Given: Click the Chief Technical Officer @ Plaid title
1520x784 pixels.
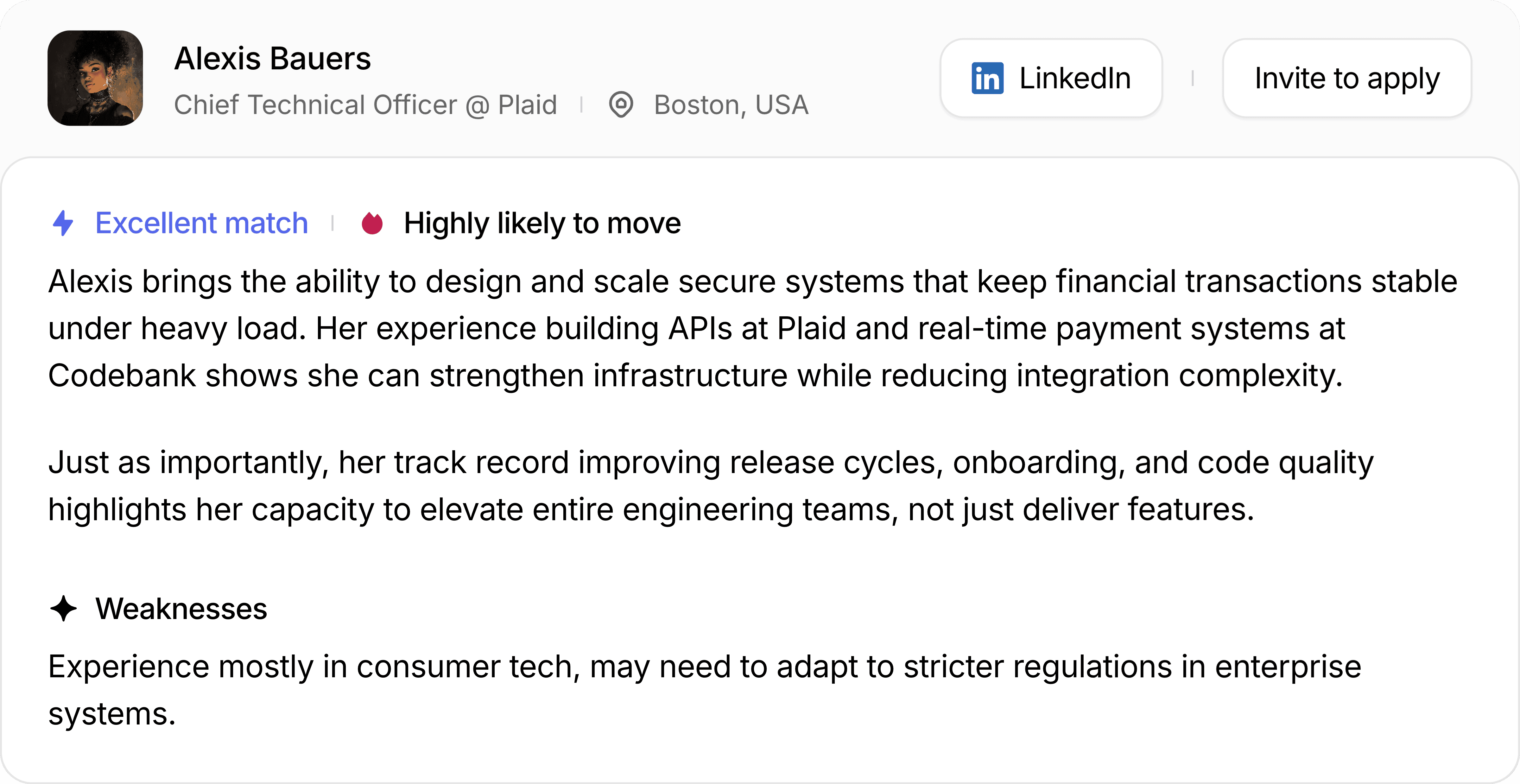Looking at the screenshot, I should pos(365,105).
